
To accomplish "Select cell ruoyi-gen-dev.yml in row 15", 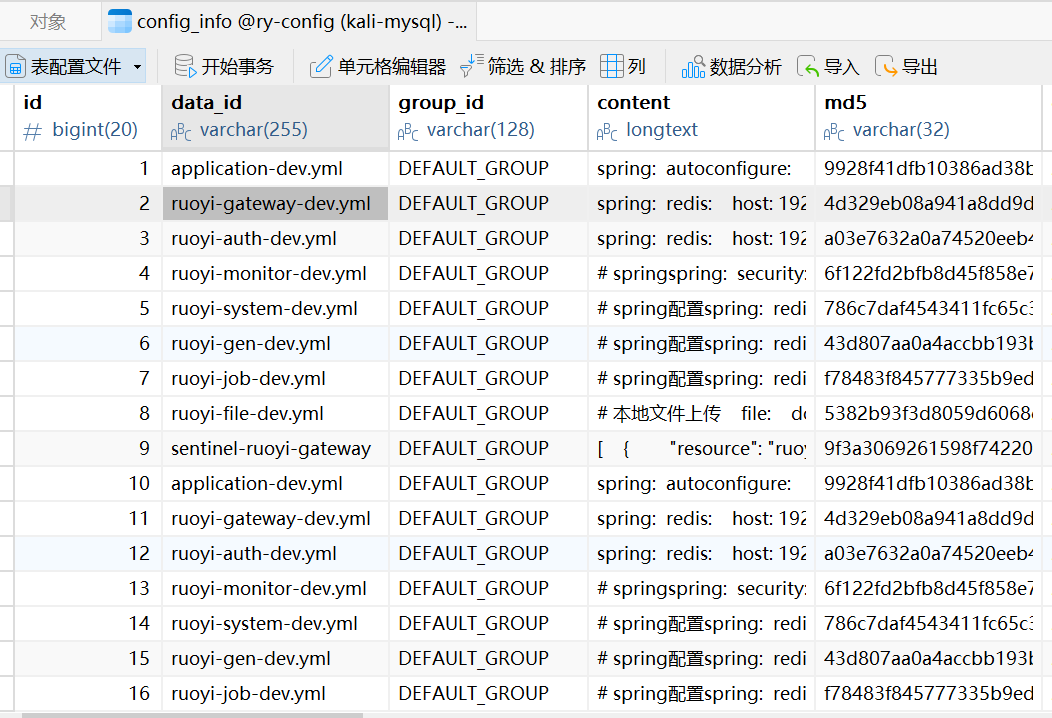I will click(x=275, y=658).
